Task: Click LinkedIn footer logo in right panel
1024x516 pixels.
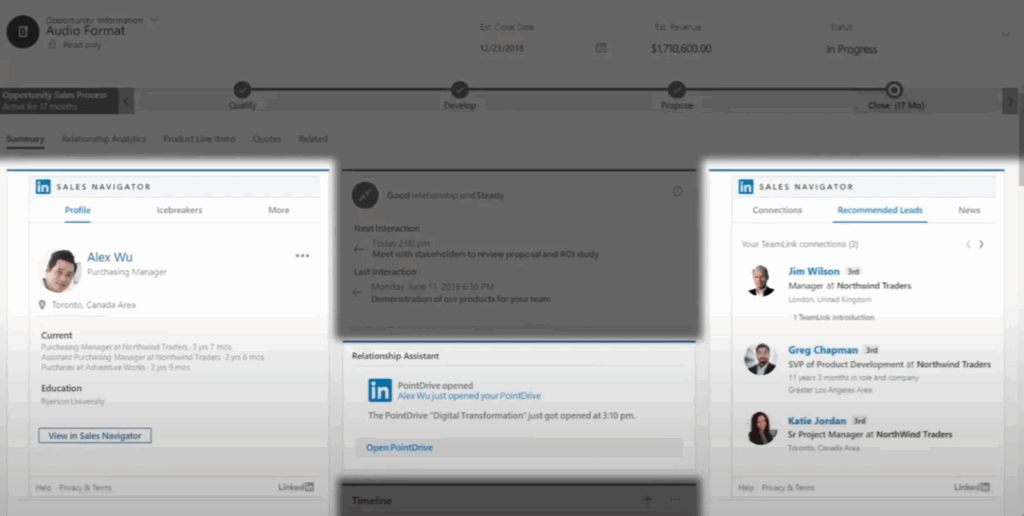Action: tap(972, 487)
